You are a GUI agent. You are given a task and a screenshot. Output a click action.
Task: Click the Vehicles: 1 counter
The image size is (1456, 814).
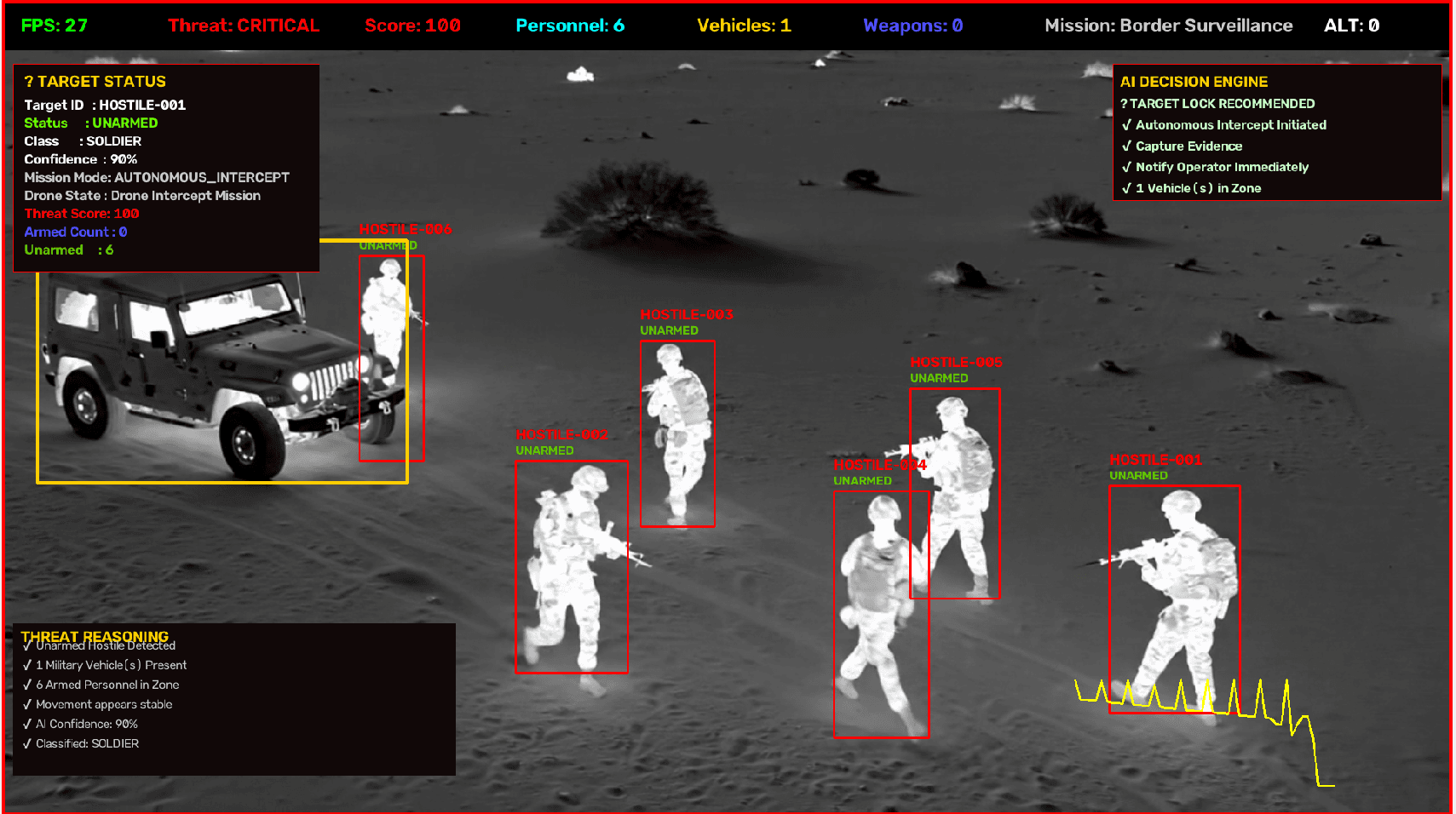coord(745,26)
